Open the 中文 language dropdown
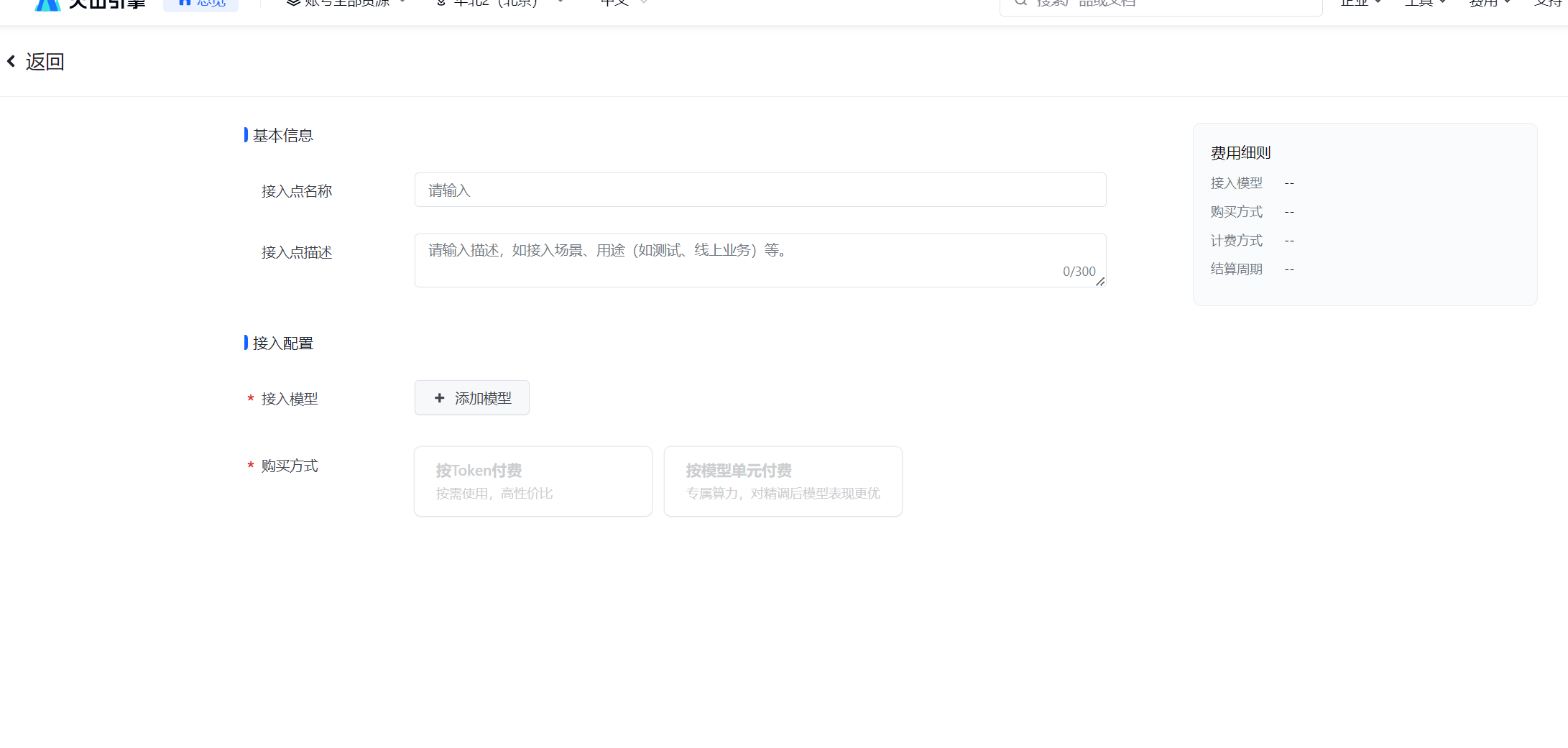1568x748 pixels. (x=624, y=3)
